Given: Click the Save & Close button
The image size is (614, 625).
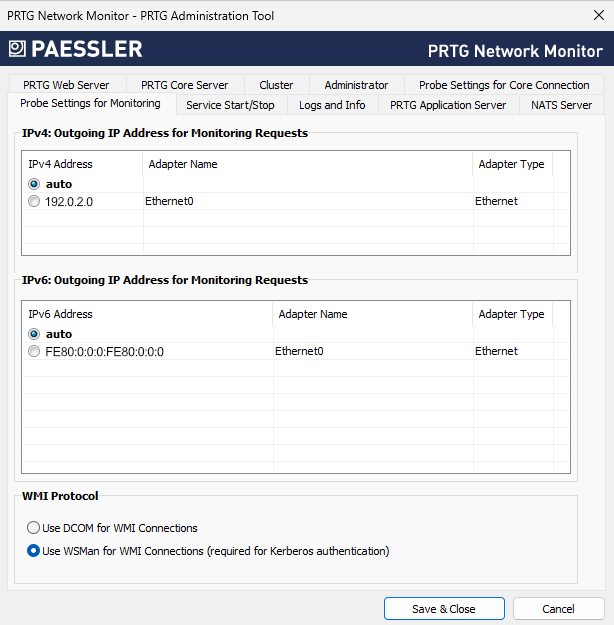Looking at the screenshot, I should [444, 609].
